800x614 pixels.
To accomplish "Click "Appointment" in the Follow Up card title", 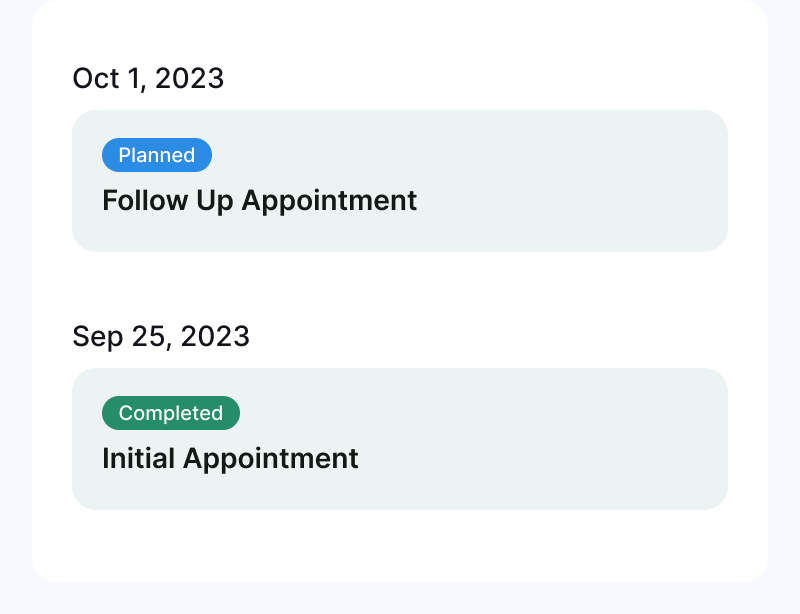I will (329, 200).
